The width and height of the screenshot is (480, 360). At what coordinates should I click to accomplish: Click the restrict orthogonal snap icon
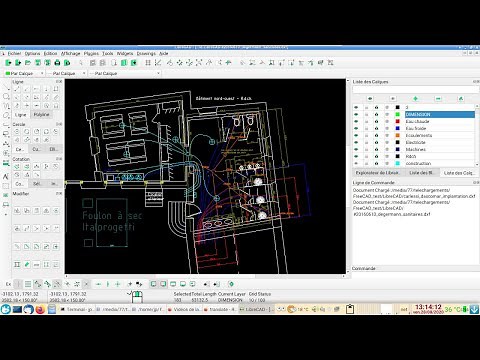coord(118,284)
